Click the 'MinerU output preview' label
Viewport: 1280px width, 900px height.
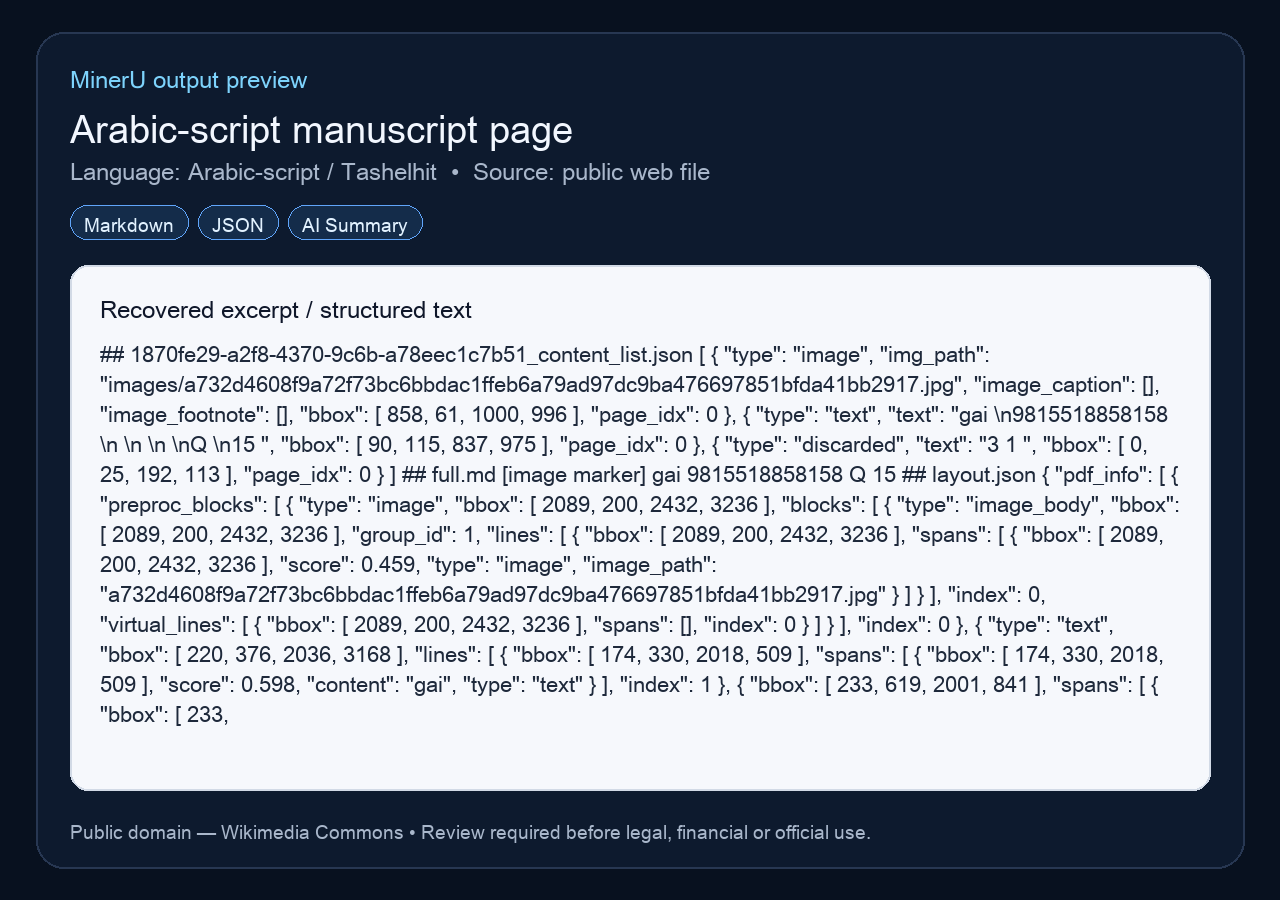189,80
